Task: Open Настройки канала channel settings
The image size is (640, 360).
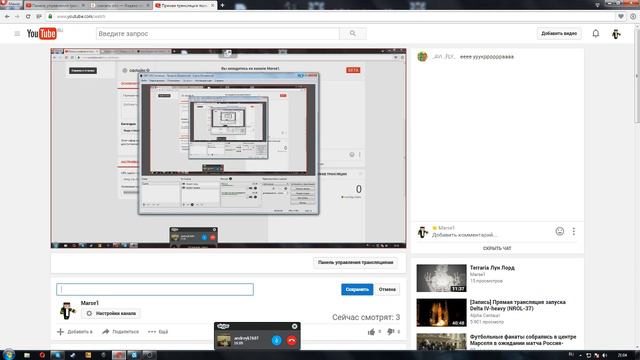Action: tap(111, 313)
